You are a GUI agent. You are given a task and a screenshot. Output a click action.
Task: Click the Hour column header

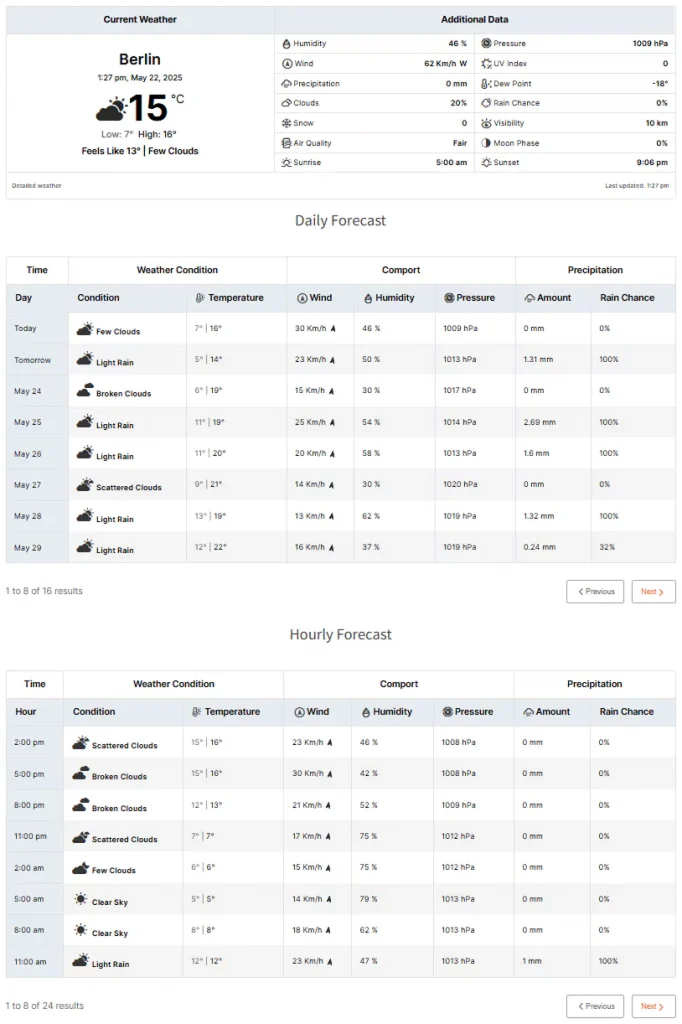25,712
